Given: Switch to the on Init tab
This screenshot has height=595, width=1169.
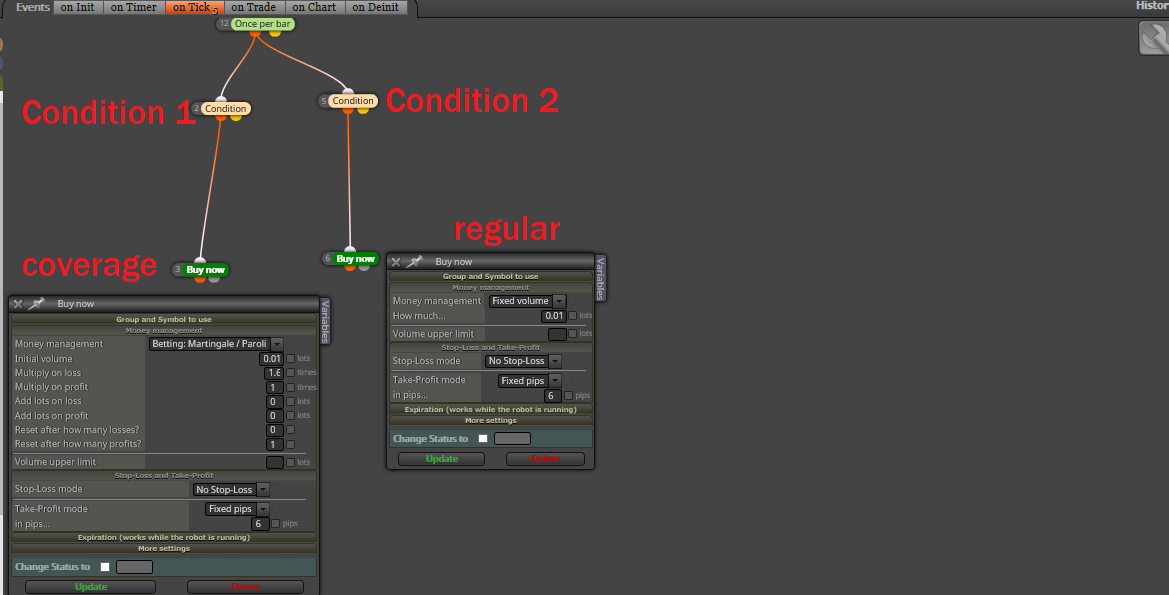Looking at the screenshot, I should tap(78, 7).
